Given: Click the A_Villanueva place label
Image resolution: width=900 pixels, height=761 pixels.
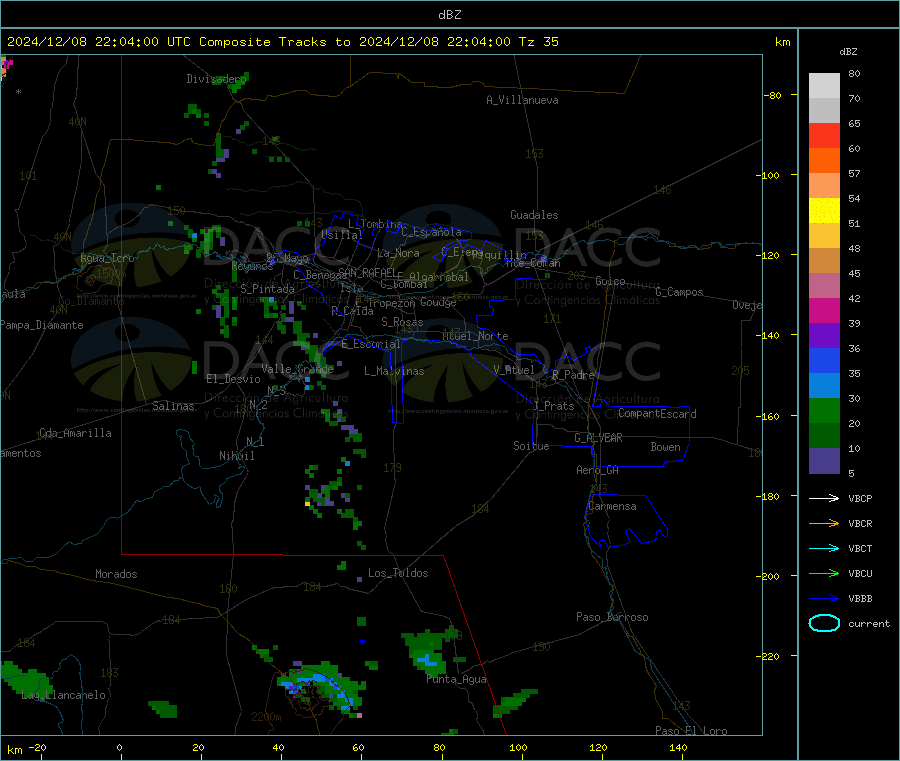Looking at the screenshot, I should (522, 100).
